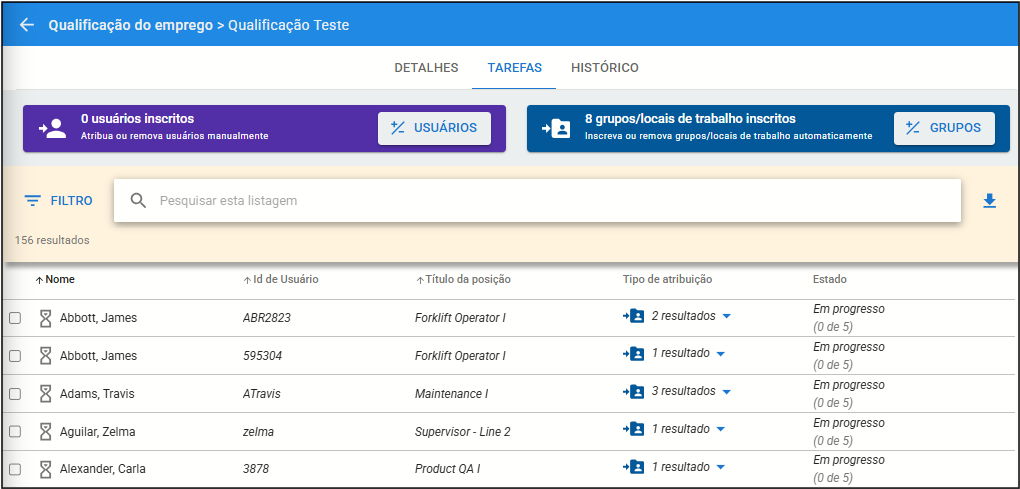Expand the 3 resultados dropdown for Adams

pyautogui.click(x=727, y=391)
